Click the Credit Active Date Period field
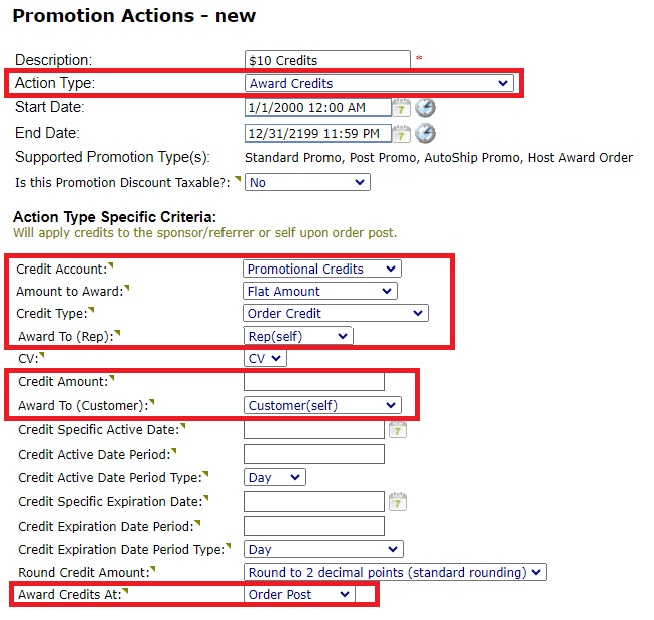 coord(314,454)
